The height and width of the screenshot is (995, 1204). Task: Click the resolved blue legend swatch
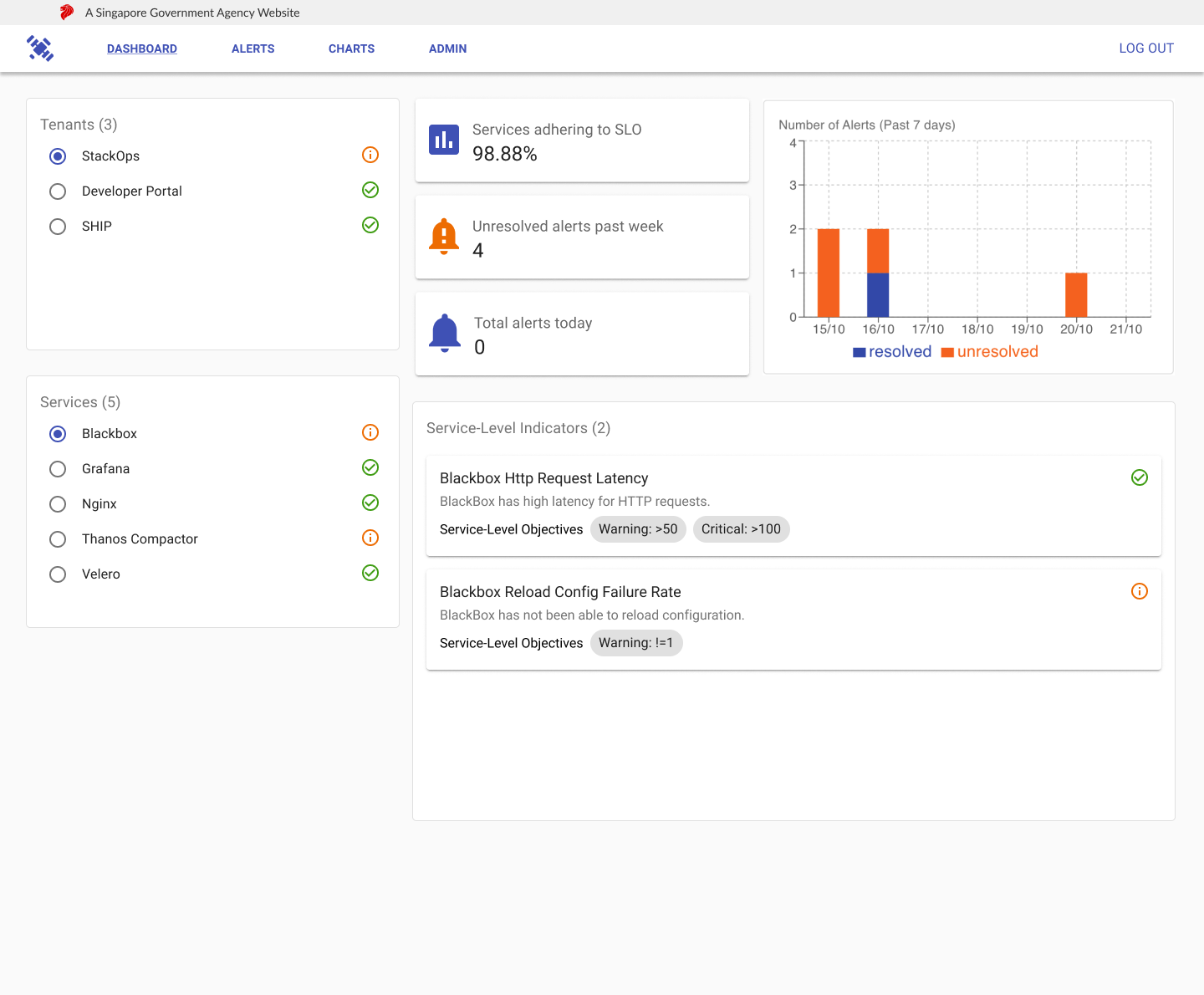[x=859, y=353]
